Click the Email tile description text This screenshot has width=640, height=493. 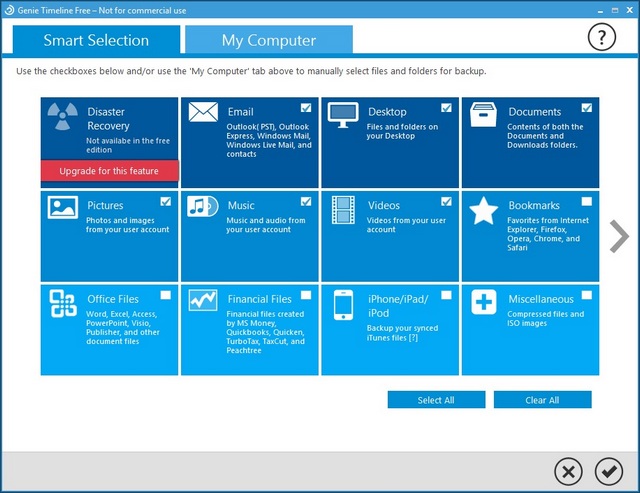pos(269,140)
